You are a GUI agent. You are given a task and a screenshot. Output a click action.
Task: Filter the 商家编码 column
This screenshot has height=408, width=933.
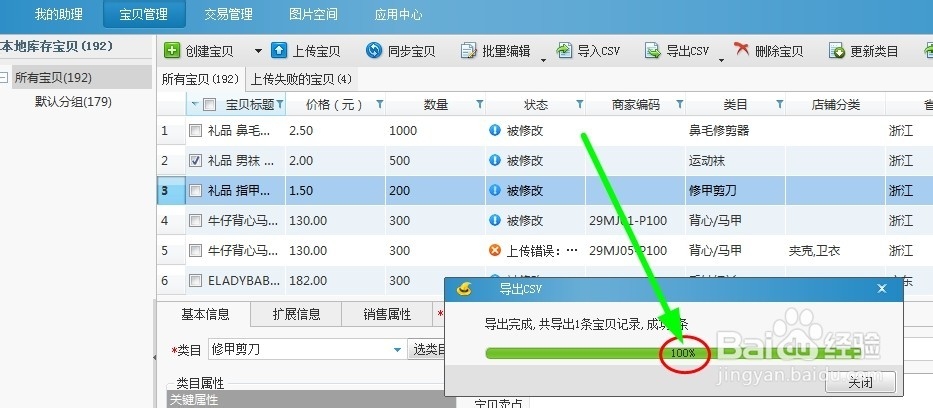click(680, 105)
